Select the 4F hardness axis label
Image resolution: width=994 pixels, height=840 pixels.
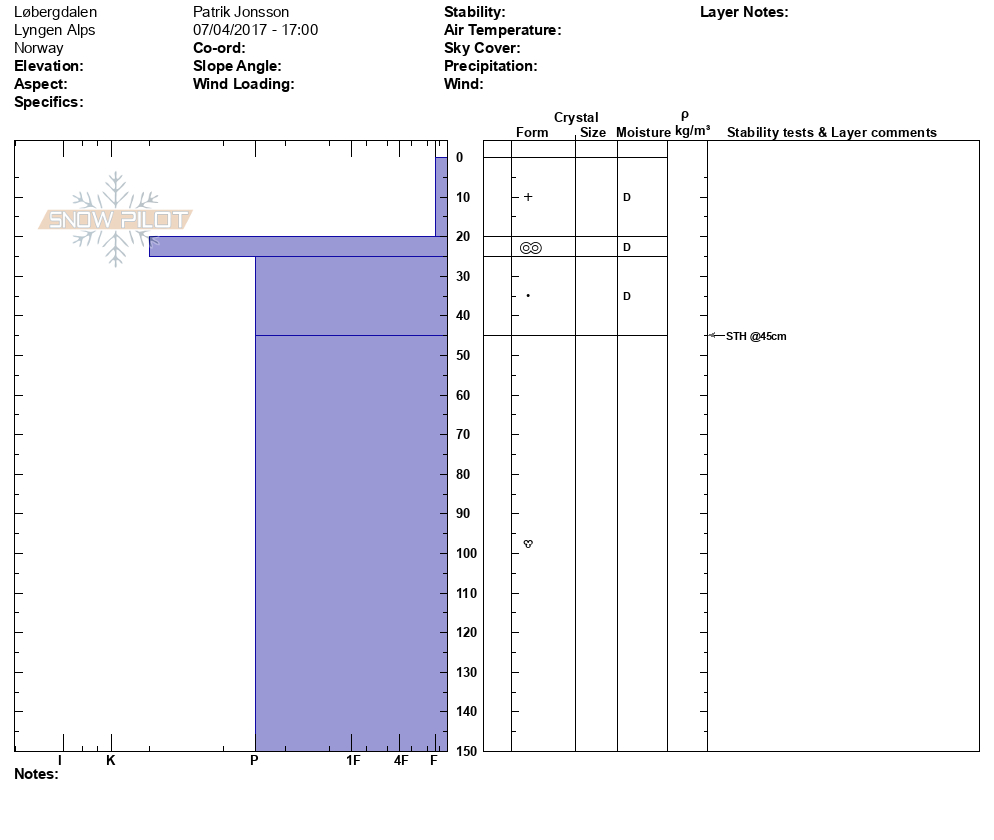(401, 761)
